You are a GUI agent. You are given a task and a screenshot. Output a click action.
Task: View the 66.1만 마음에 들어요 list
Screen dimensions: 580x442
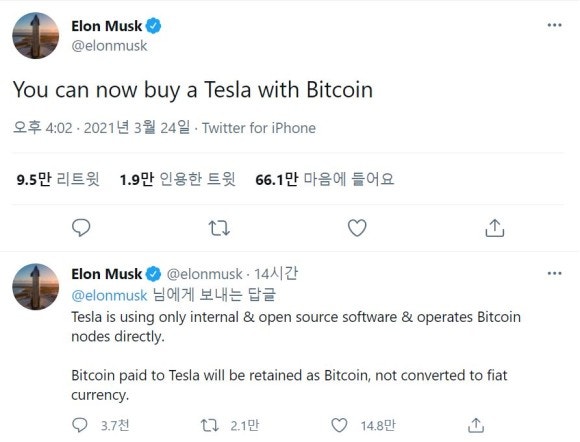point(325,179)
